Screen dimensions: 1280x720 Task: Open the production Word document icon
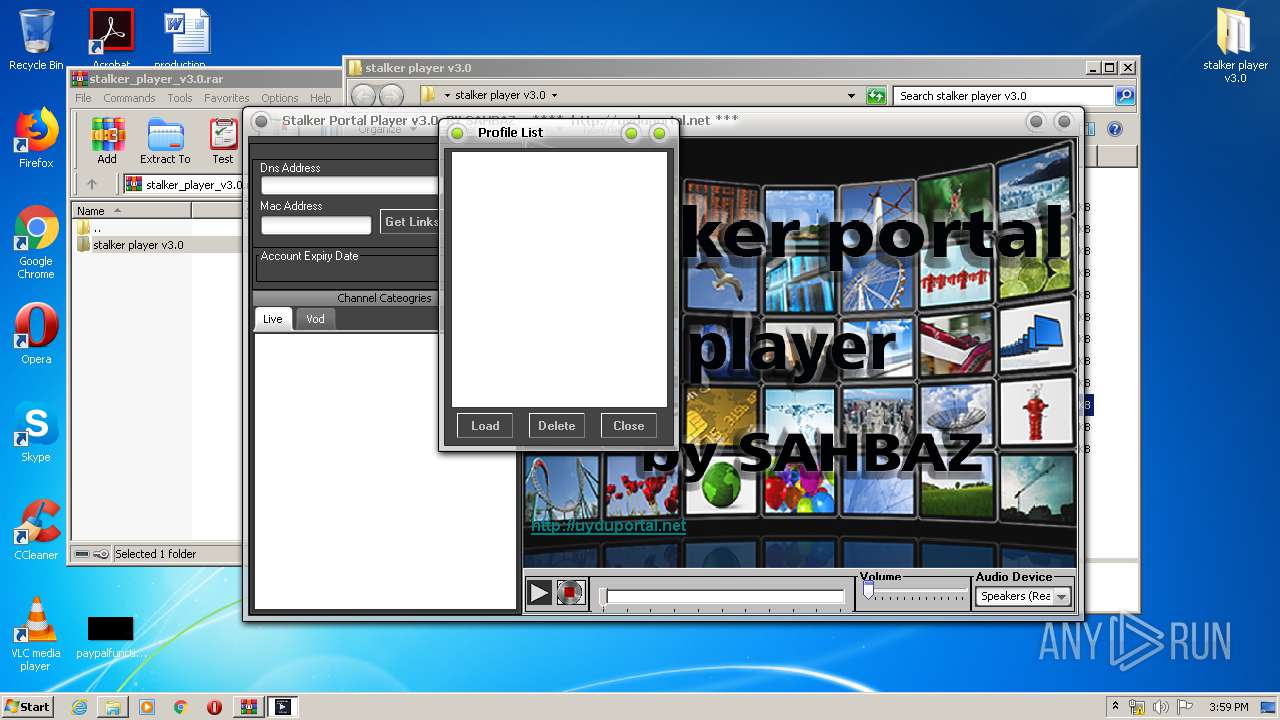click(x=186, y=39)
